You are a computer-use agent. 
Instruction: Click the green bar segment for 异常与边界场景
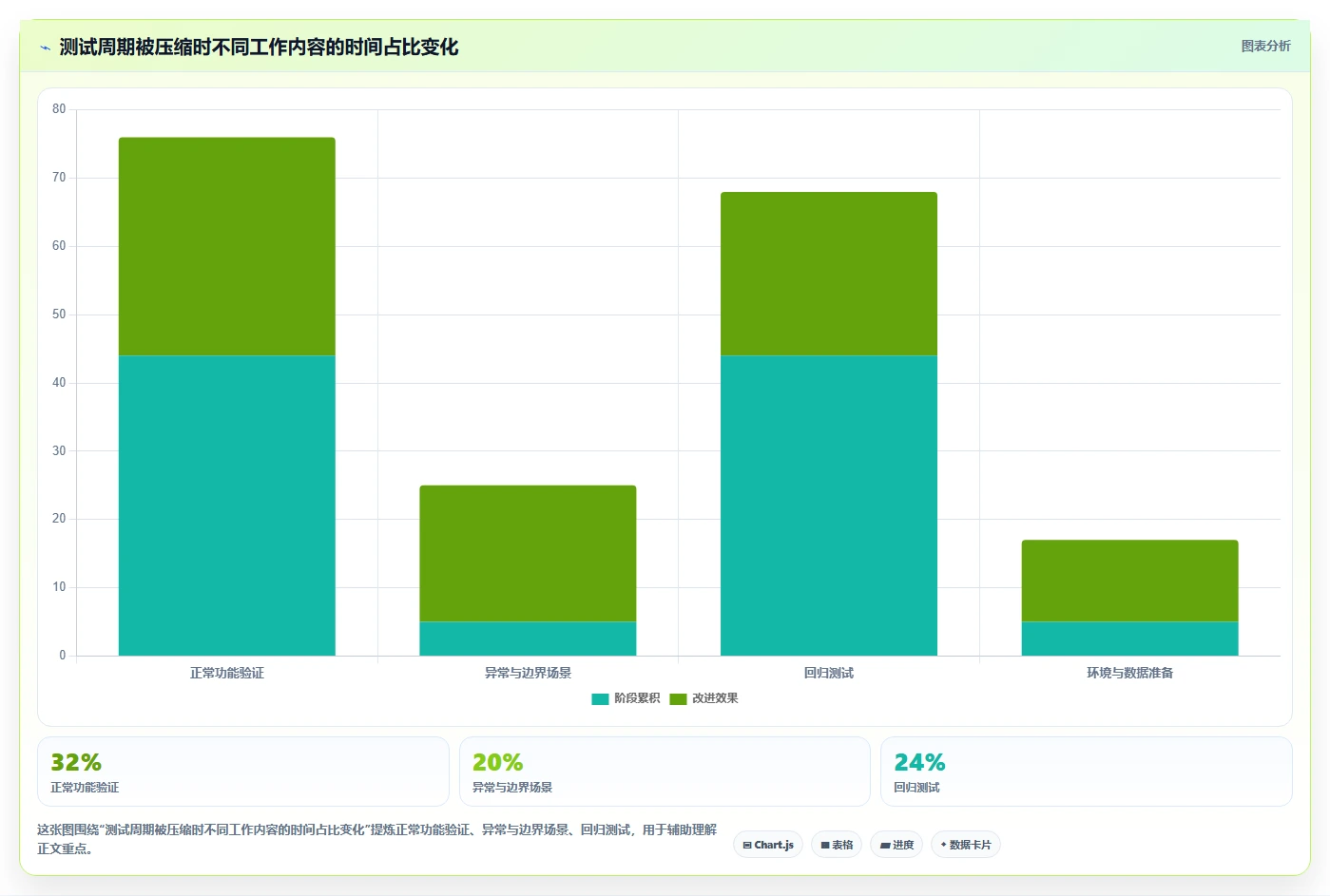[528, 553]
